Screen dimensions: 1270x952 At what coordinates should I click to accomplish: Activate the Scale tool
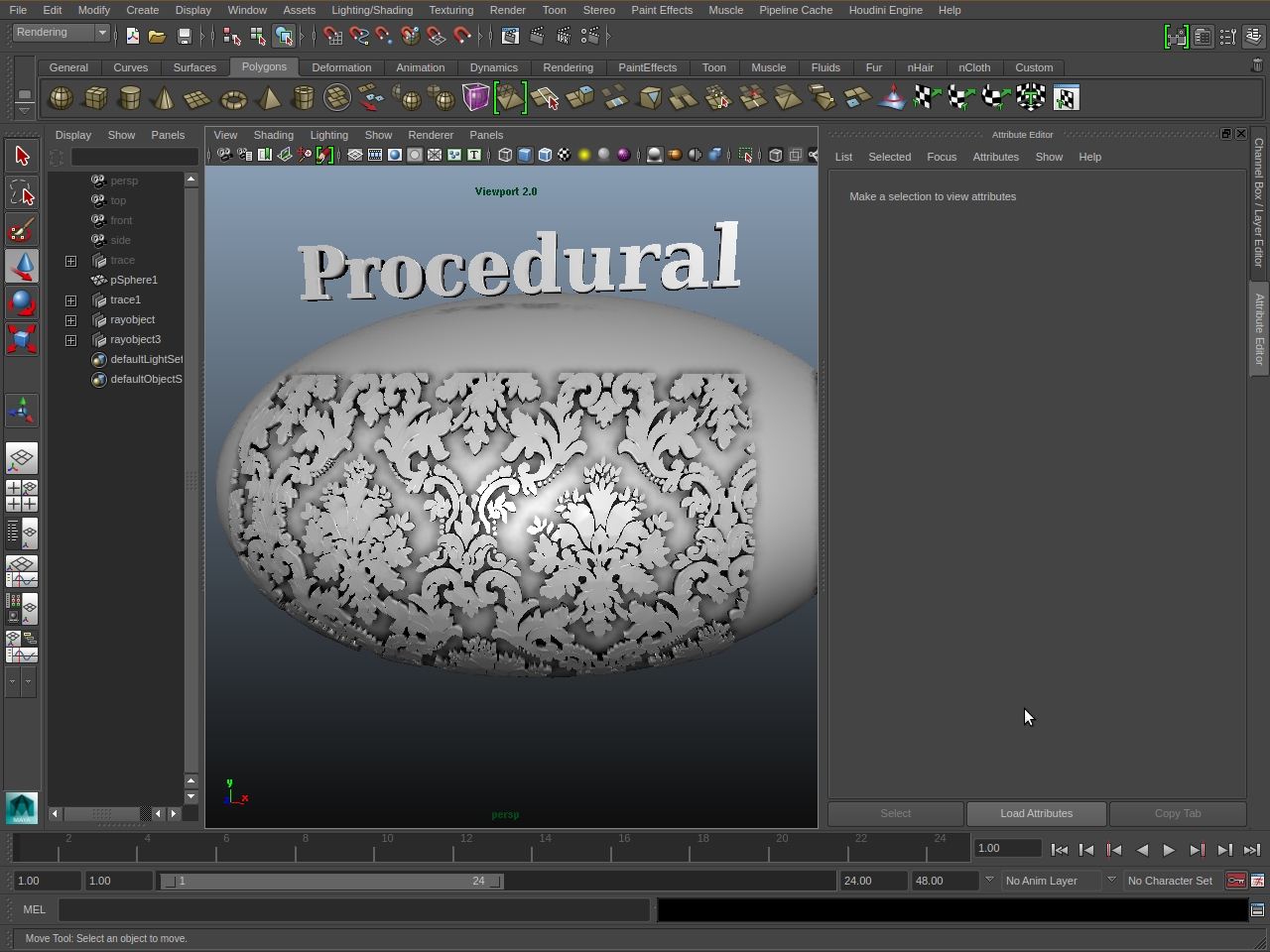[22, 339]
